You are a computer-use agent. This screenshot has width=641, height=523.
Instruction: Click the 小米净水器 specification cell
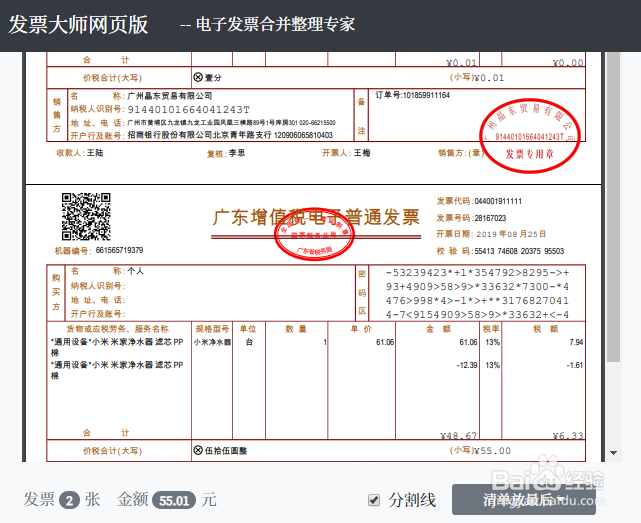coord(212,342)
